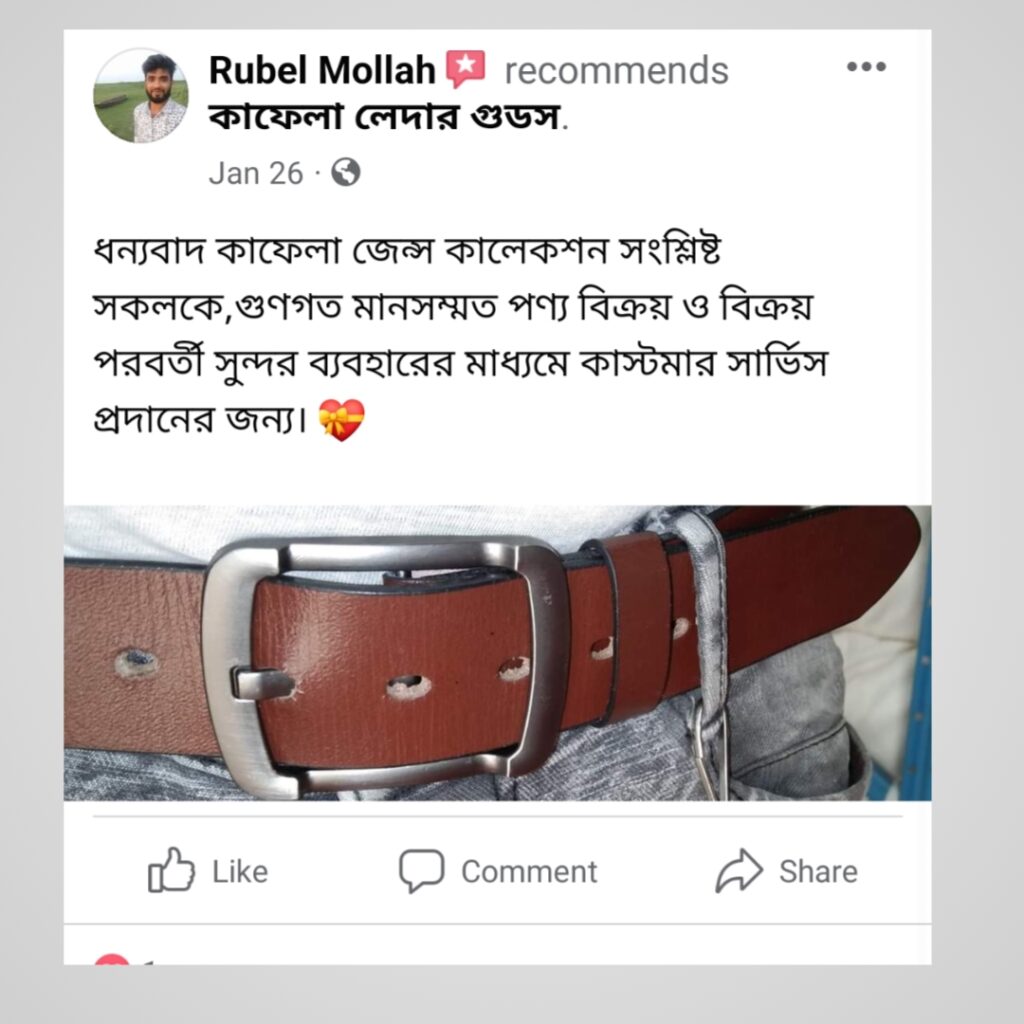Click the speech bubble Comment icon
This screenshot has height=1024, width=1024.
coord(421,871)
